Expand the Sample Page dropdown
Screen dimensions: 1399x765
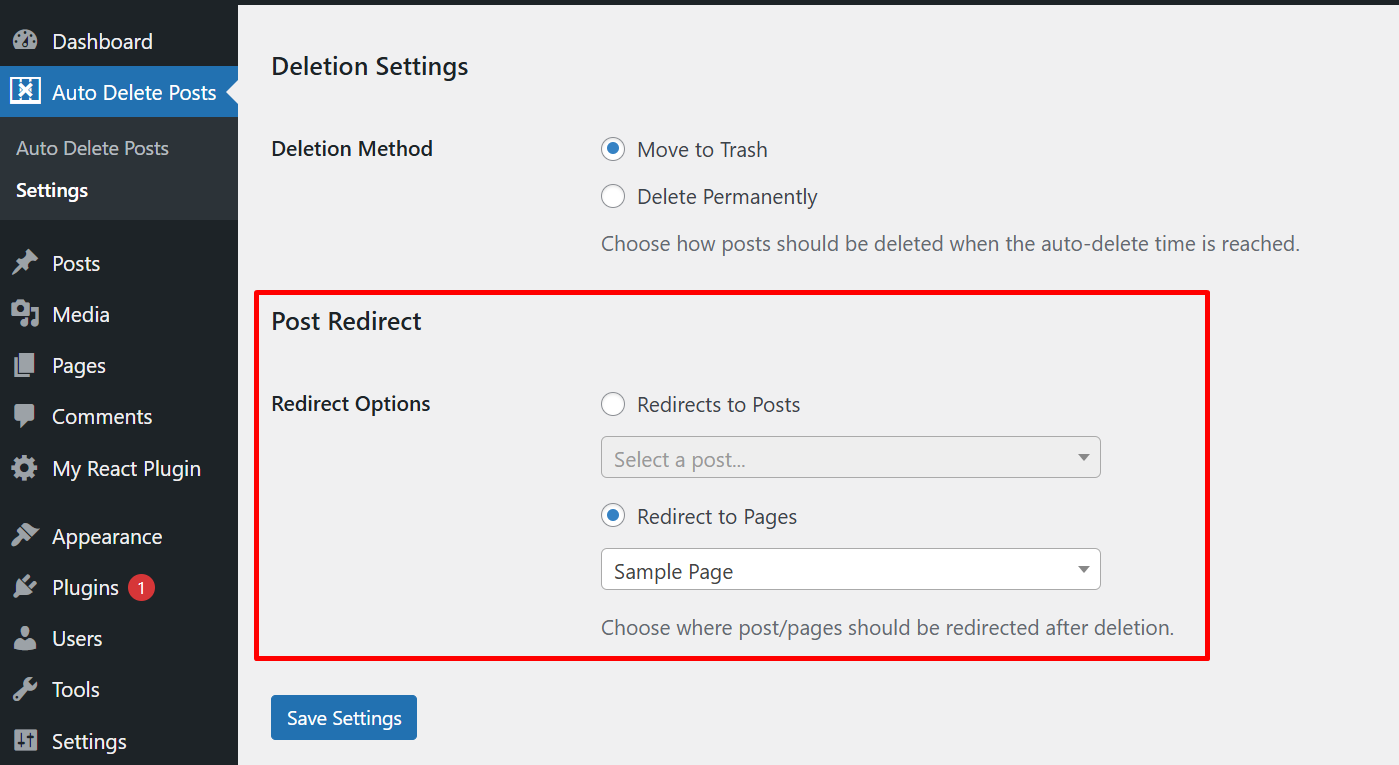click(850, 570)
